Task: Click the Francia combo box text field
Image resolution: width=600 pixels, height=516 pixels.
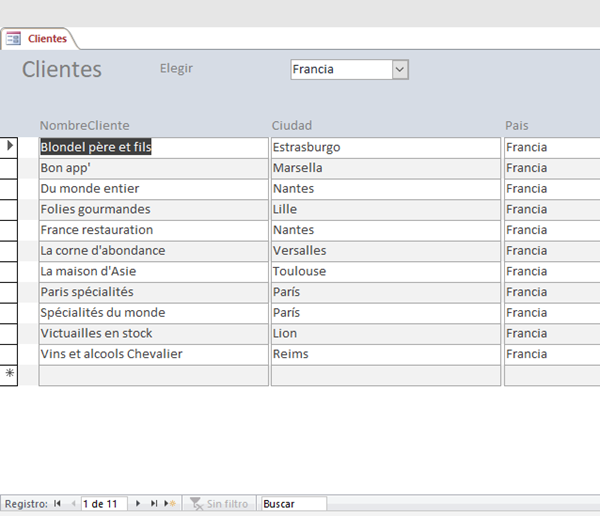Action: tap(340, 69)
